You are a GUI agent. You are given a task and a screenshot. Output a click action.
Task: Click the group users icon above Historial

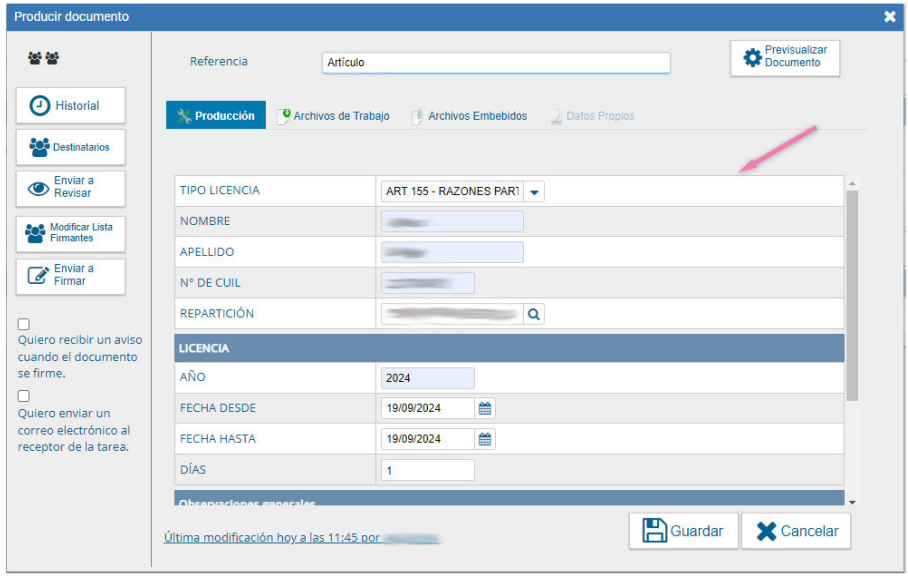(x=44, y=59)
